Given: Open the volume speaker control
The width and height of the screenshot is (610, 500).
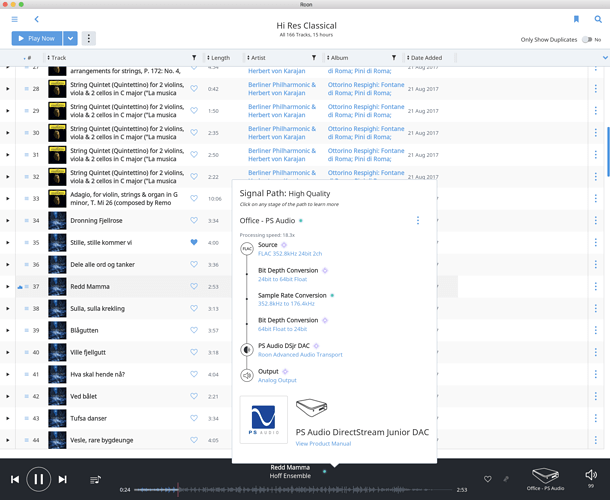Looking at the screenshot, I should coord(591,475).
